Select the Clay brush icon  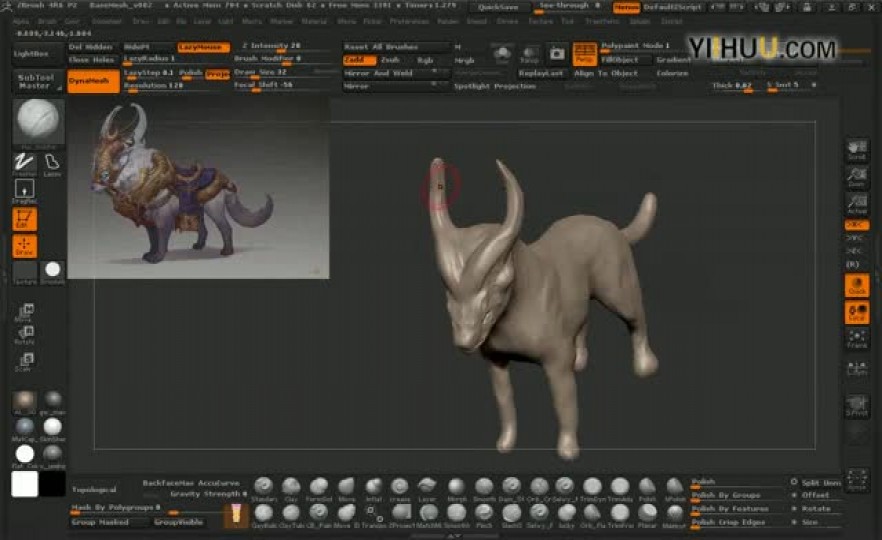pyautogui.click(x=291, y=487)
